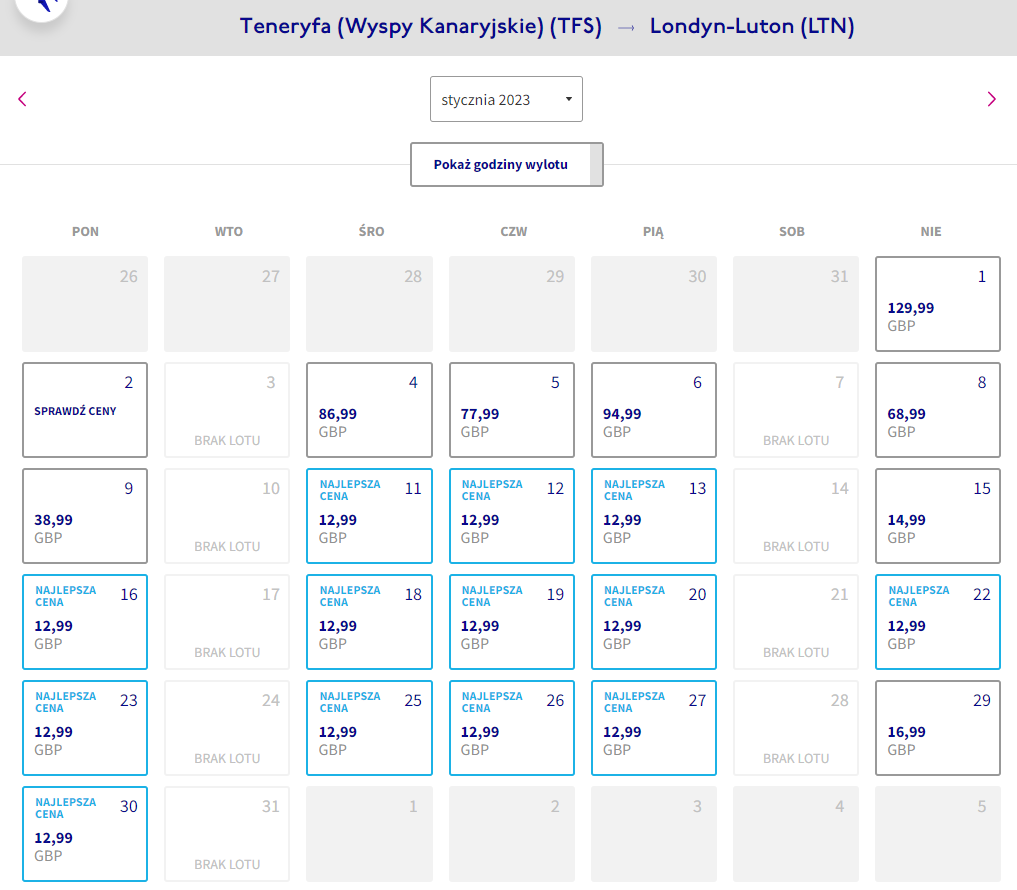Click the SOB weekday header
This screenshot has width=1017, height=890.
(x=792, y=232)
